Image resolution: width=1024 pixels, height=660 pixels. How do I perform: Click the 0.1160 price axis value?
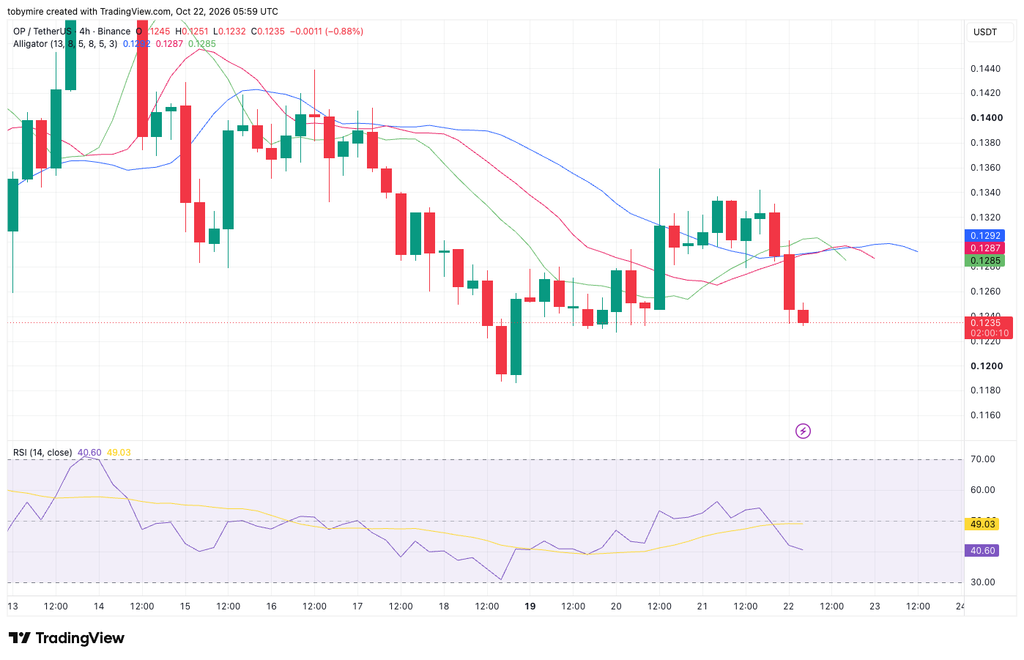click(x=985, y=415)
